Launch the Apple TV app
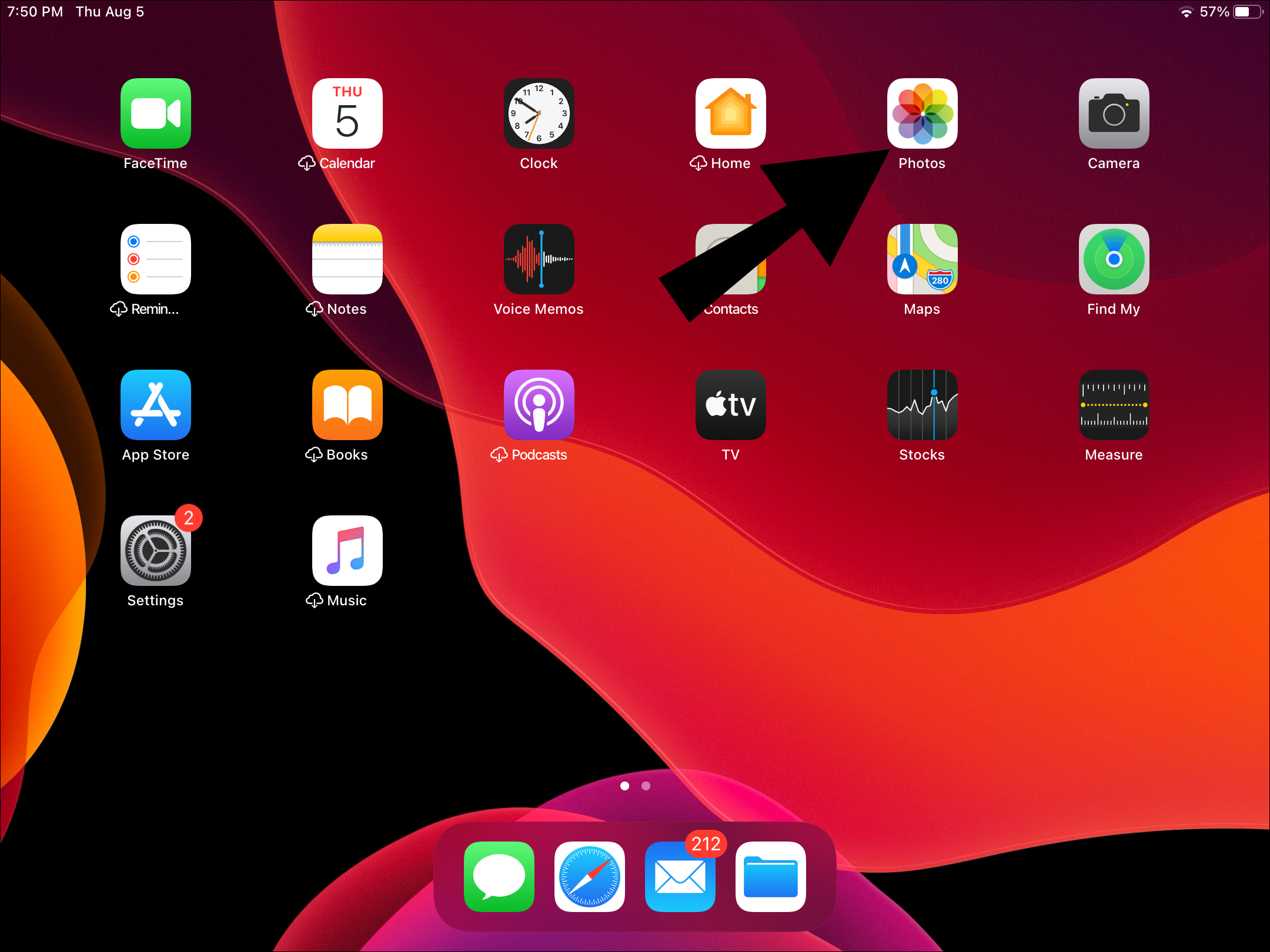The image size is (1270, 952). (730, 405)
